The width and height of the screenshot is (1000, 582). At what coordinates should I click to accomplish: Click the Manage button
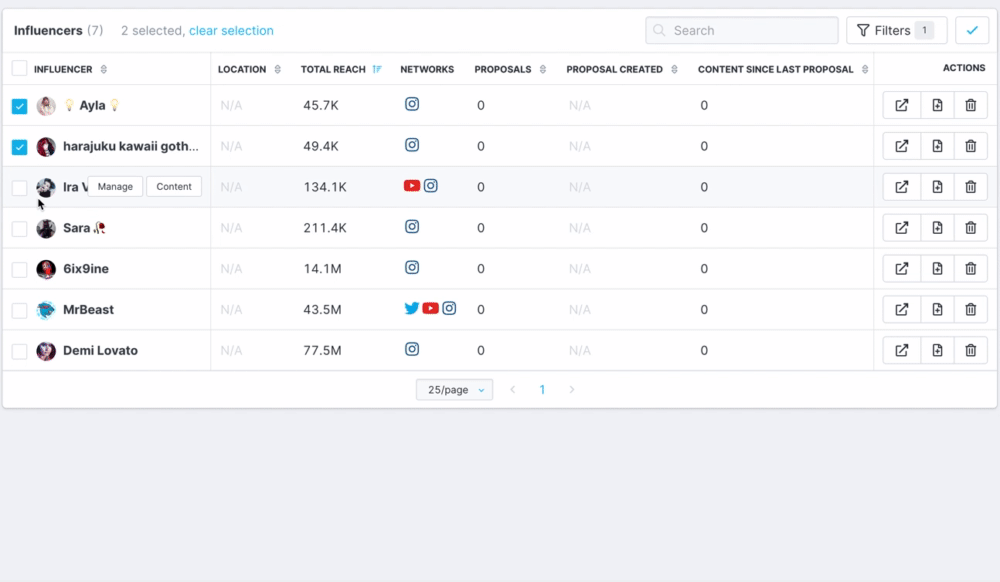click(115, 186)
